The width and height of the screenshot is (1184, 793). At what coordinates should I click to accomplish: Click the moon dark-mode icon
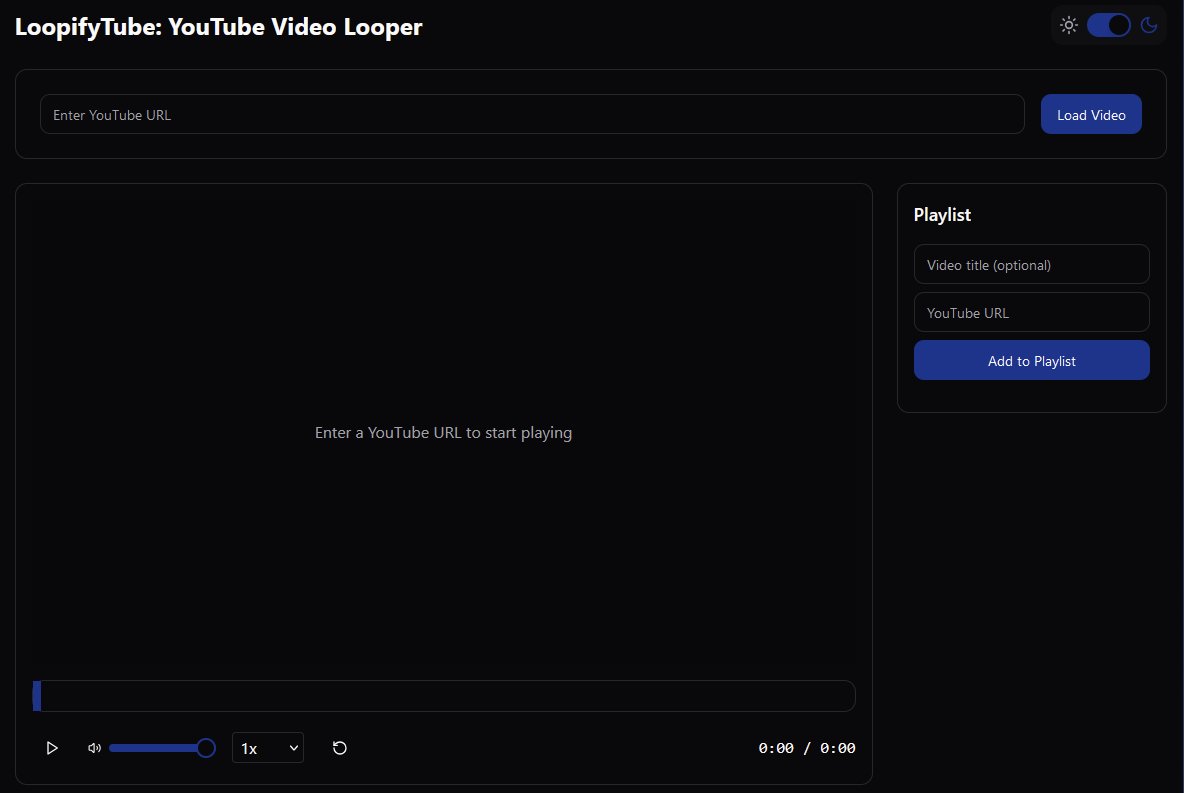point(1149,25)
